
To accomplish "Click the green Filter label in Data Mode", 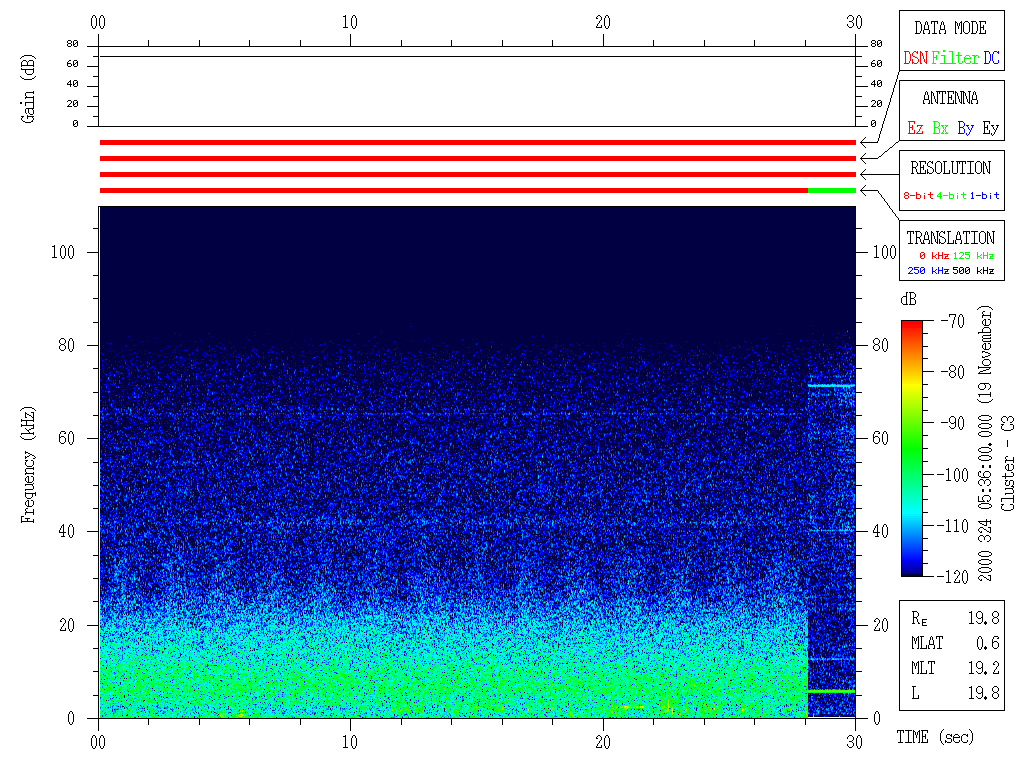I will click(x=954, y=59).
